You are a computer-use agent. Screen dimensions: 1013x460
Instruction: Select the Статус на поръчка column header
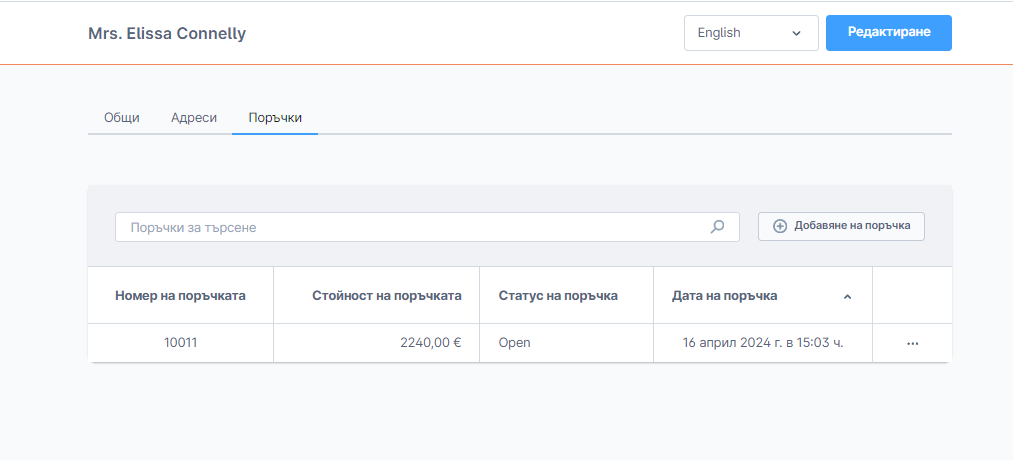558,296
